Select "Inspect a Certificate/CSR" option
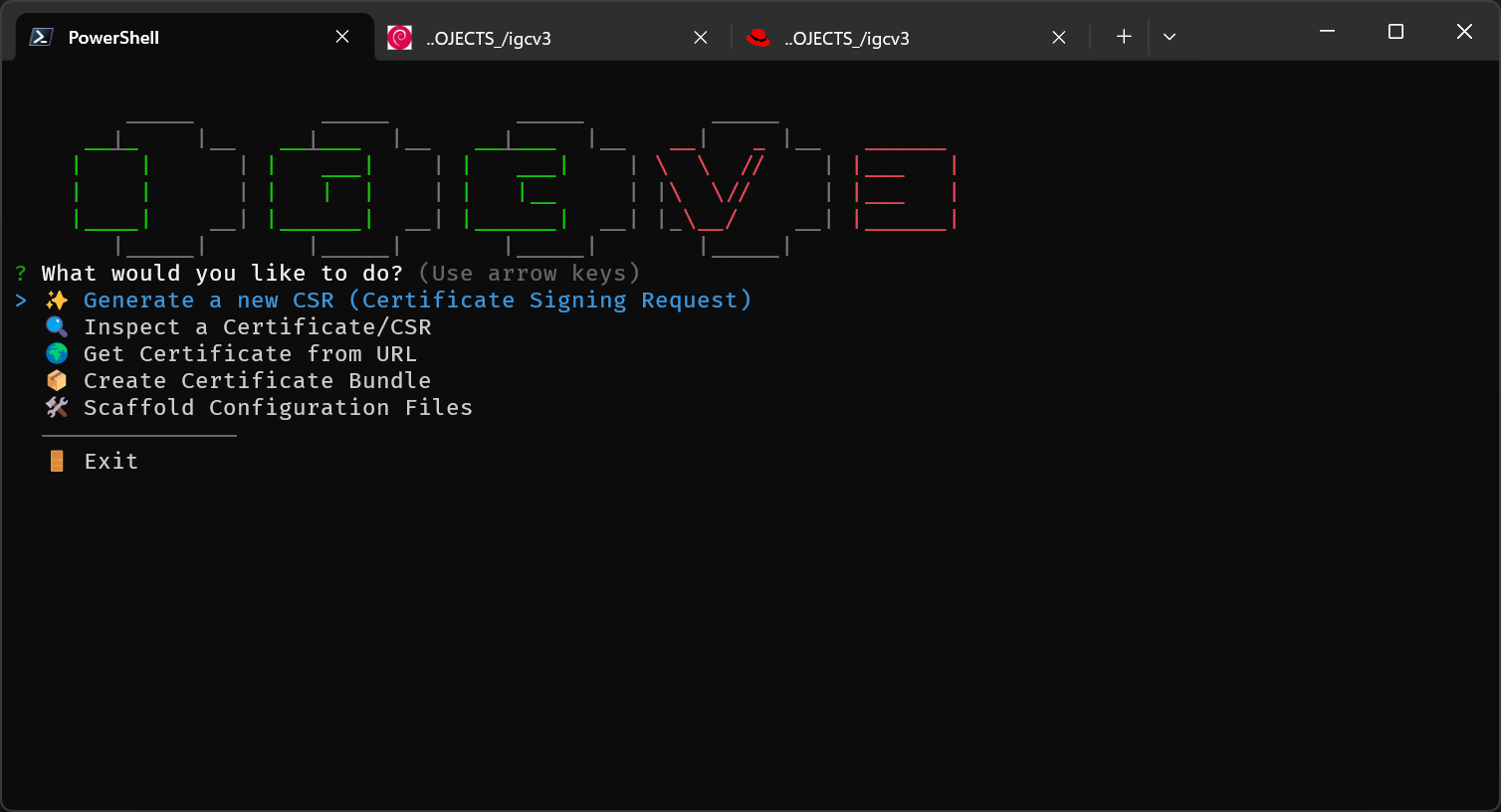 257,325
